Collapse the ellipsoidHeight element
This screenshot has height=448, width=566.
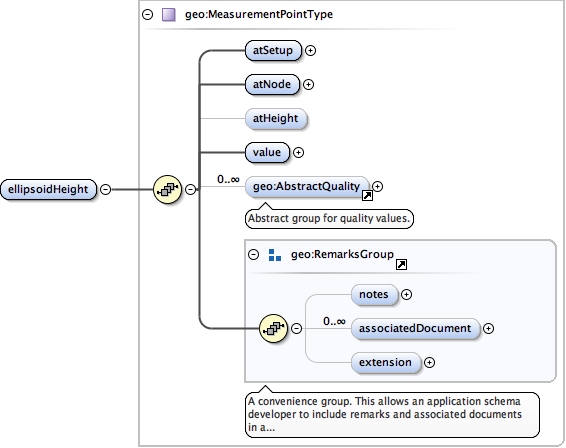pos(105,189)
